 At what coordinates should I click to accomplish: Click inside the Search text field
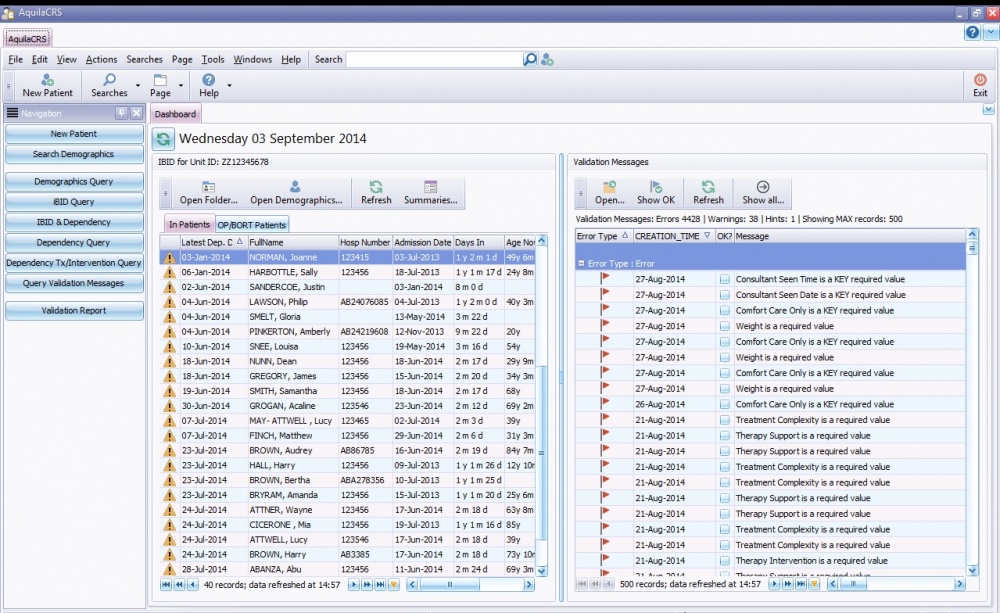[x=430, y=59]
